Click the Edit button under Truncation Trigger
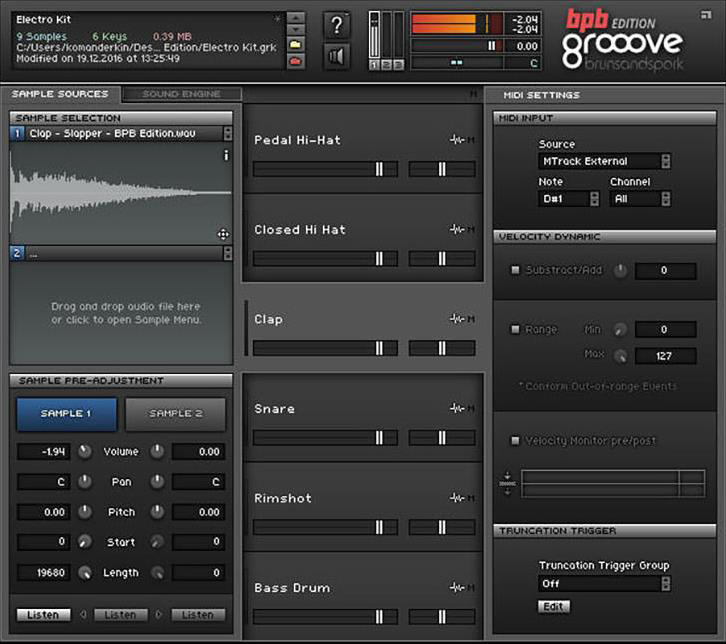This screenshot has height=644, width=726. click(552, 606)
